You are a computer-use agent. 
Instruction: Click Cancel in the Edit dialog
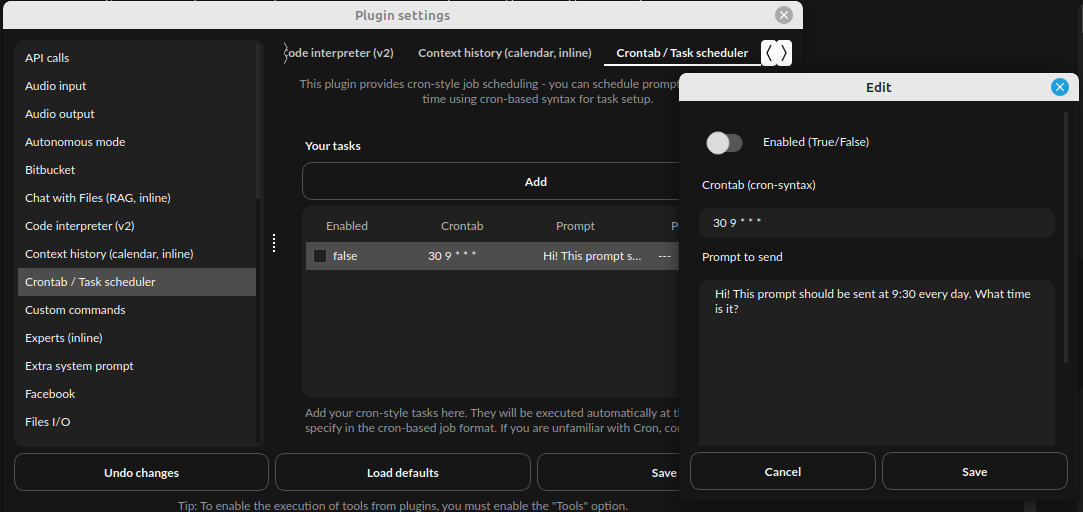(783, 471)
